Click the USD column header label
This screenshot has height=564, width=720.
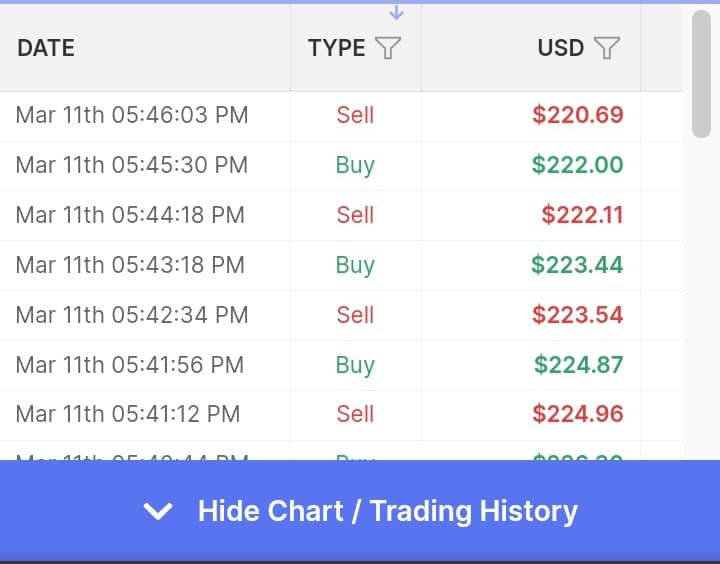click(561, 48)
